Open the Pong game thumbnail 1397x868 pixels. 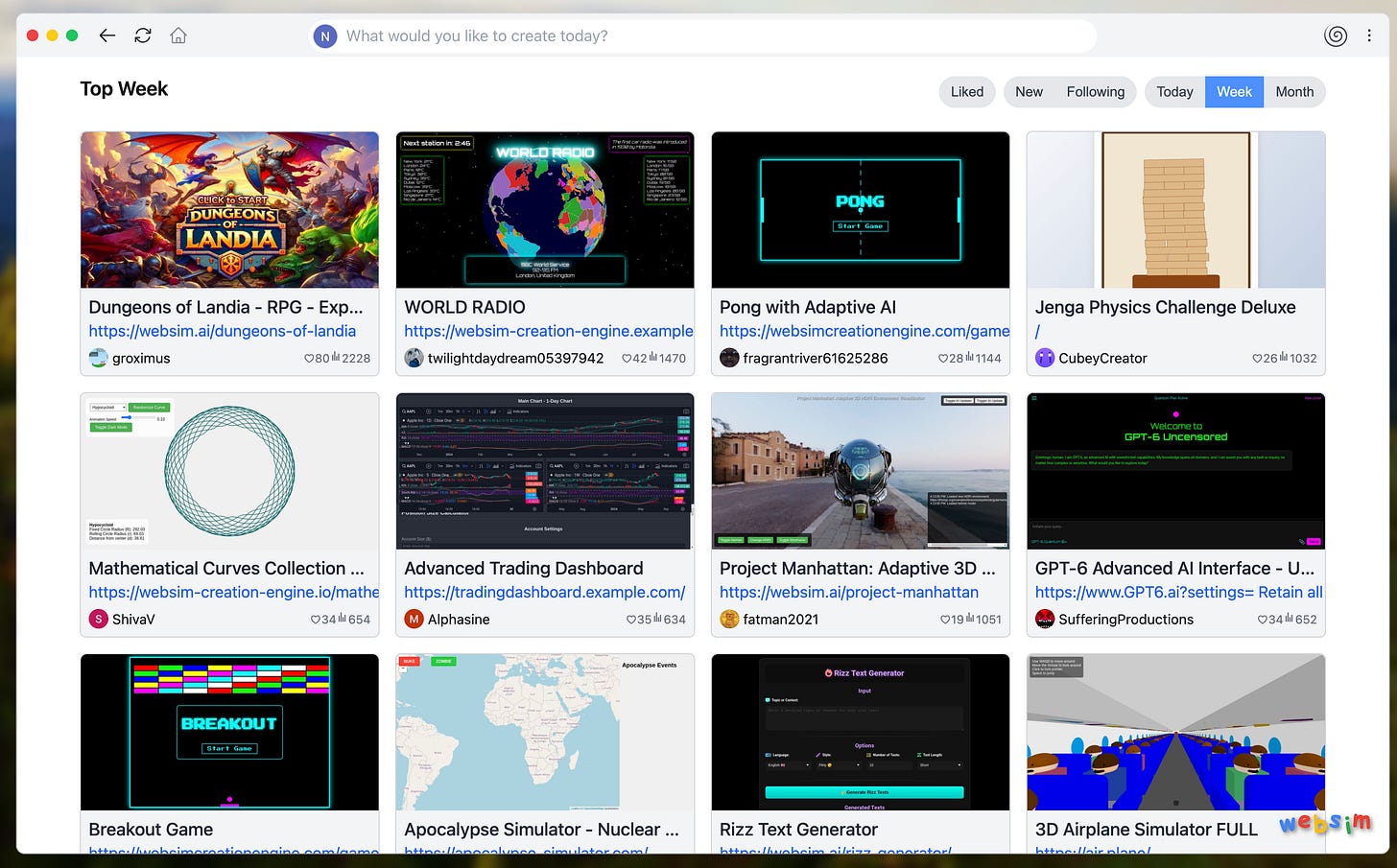click(x=861, y=210)
